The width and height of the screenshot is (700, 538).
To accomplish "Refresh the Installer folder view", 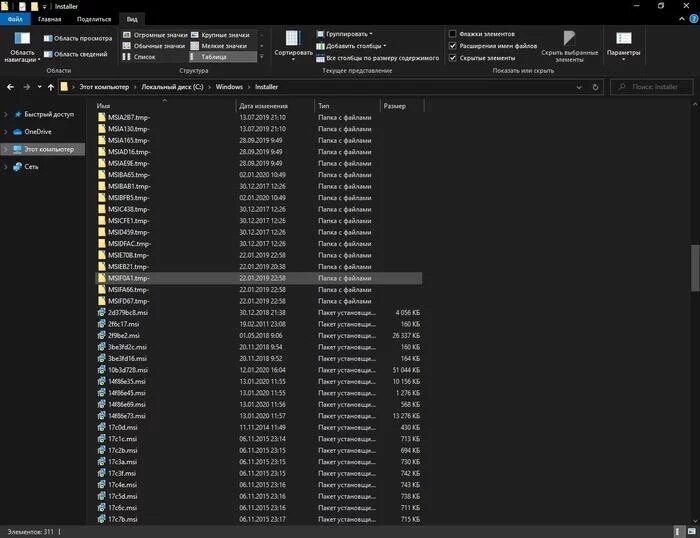I will pyautogui.click(x=595, y=87).
